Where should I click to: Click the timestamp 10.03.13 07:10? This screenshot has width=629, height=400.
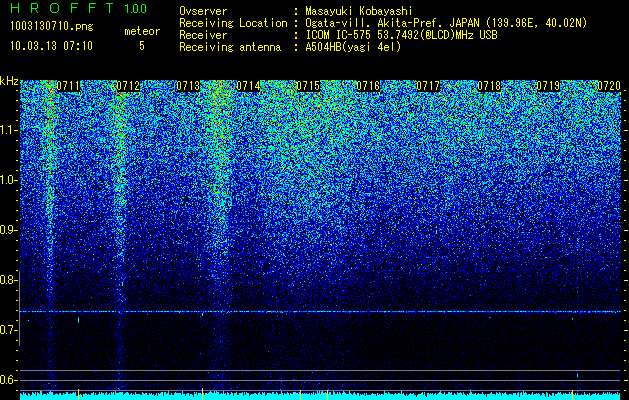coord(51,46)
